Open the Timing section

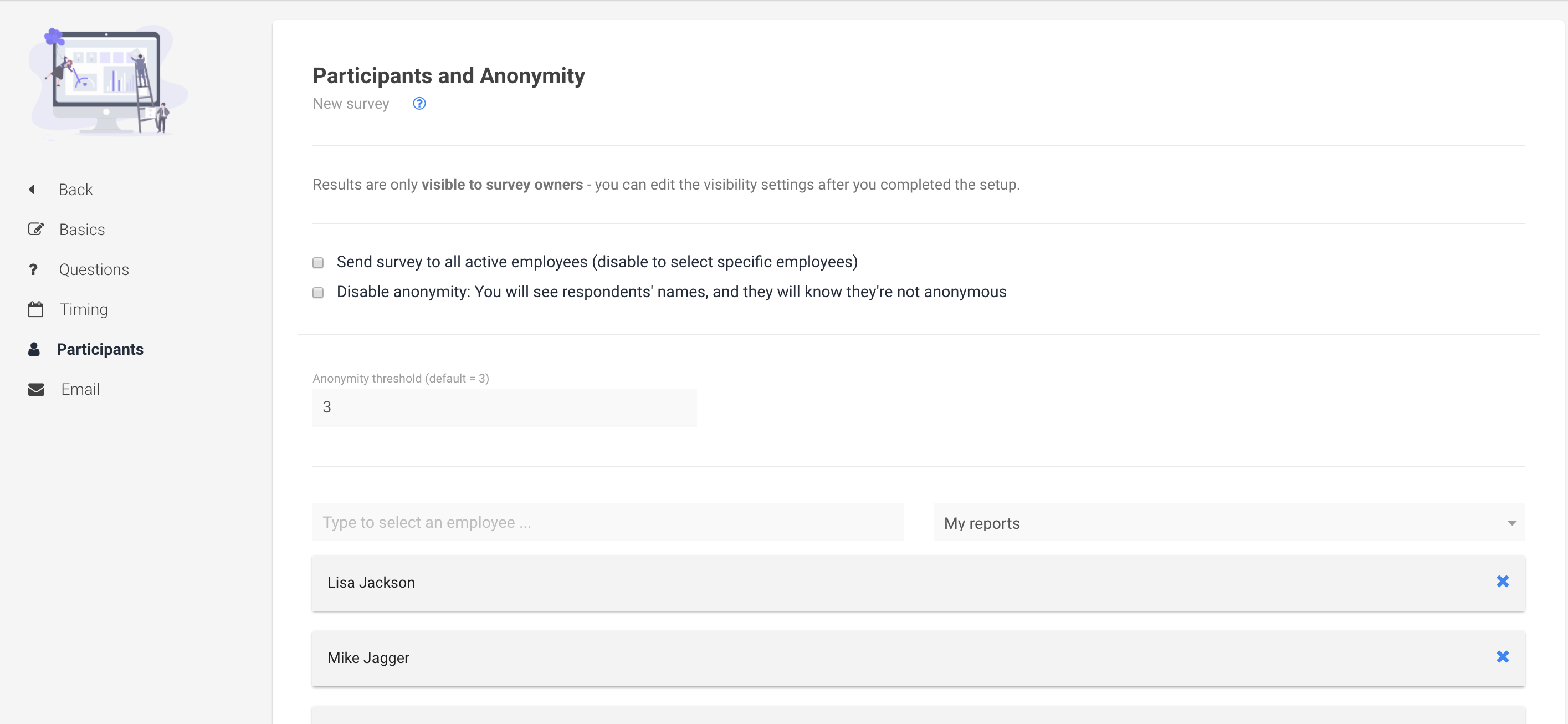point(84,309)
